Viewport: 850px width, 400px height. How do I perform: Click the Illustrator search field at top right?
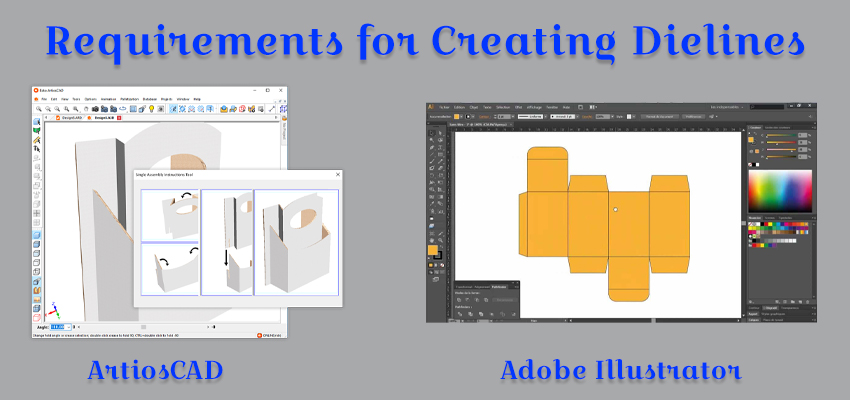(x=767, y=107)
